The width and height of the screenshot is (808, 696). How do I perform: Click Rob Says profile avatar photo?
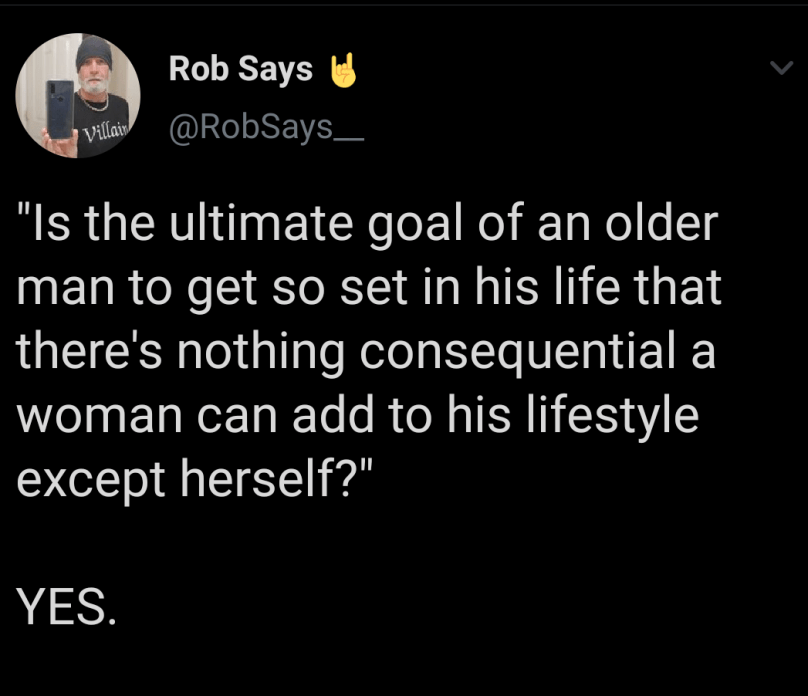pyautogui.click(x=78, y=95)
